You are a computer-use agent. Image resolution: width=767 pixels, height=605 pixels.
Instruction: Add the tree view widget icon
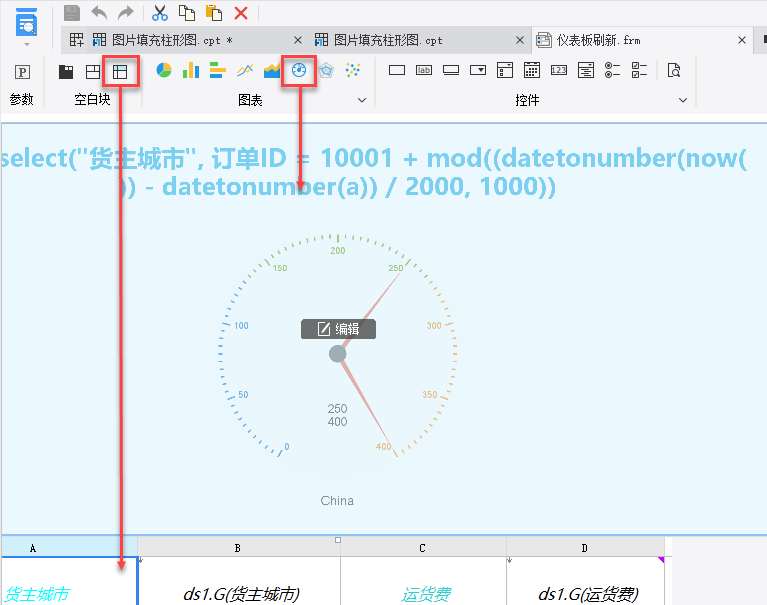[x=586, y=70]
